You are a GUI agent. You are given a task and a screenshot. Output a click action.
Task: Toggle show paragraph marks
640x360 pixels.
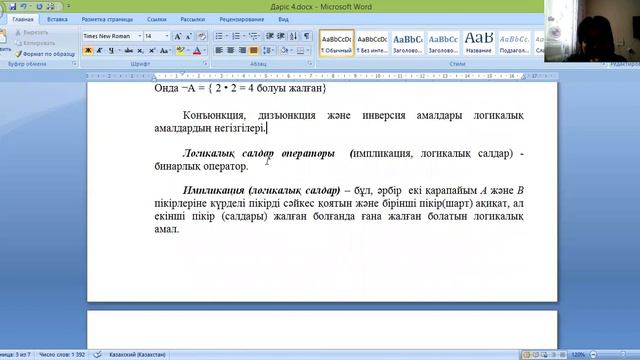point(307,36)
